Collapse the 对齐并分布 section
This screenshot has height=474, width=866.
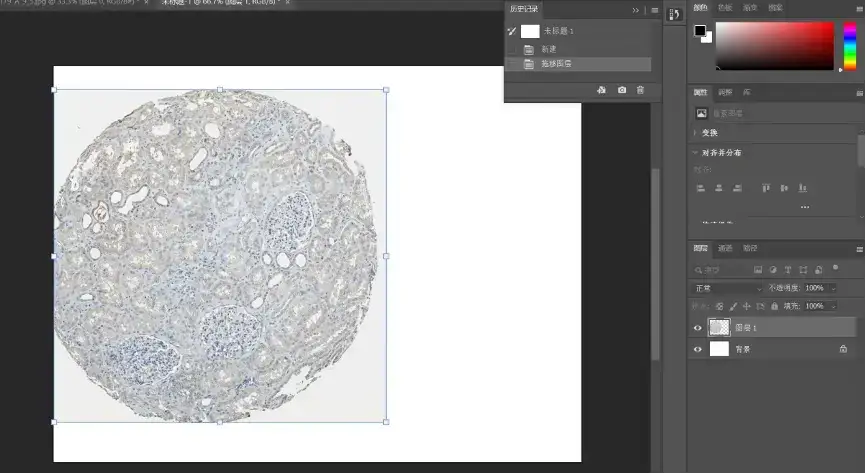coord(696,153)
